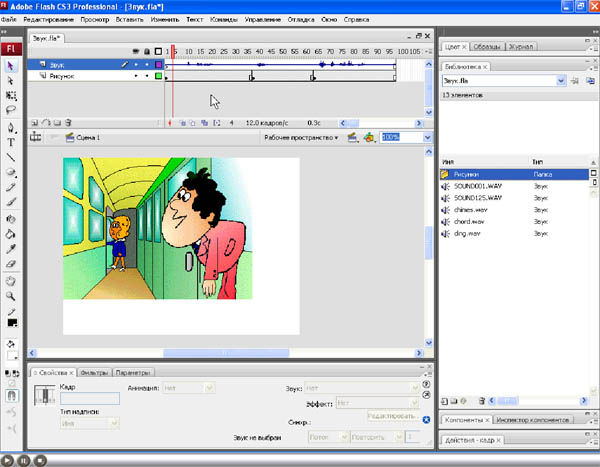Open the stage zoom 100% dropdown
This screenshot has width=600, height=467.
pyautogui.click(x=427, y=137)
